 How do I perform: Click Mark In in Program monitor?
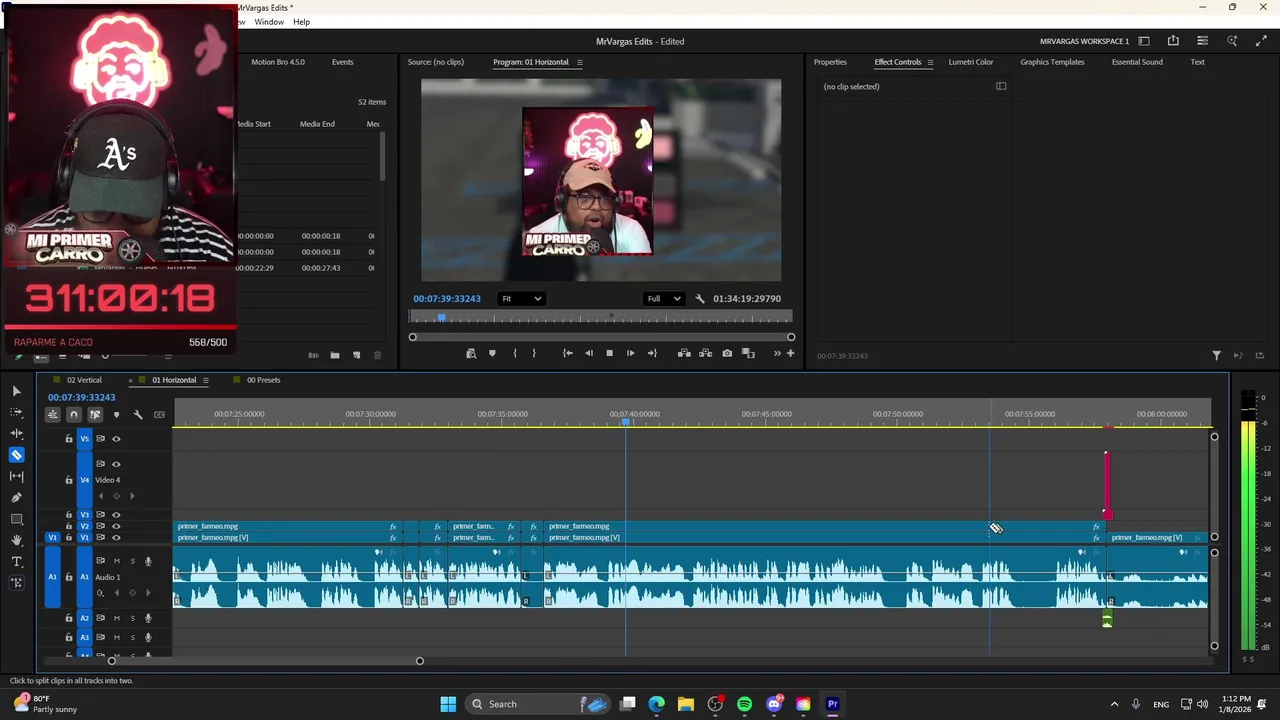coord(515,353)
